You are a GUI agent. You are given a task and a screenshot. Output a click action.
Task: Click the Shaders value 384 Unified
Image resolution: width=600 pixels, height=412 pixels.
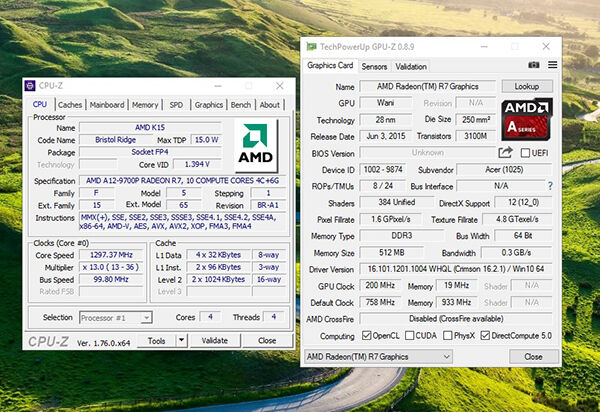pos(397,202)
